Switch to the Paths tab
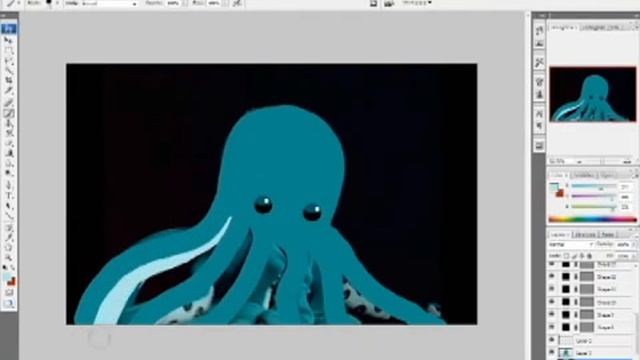 point(607,234)
